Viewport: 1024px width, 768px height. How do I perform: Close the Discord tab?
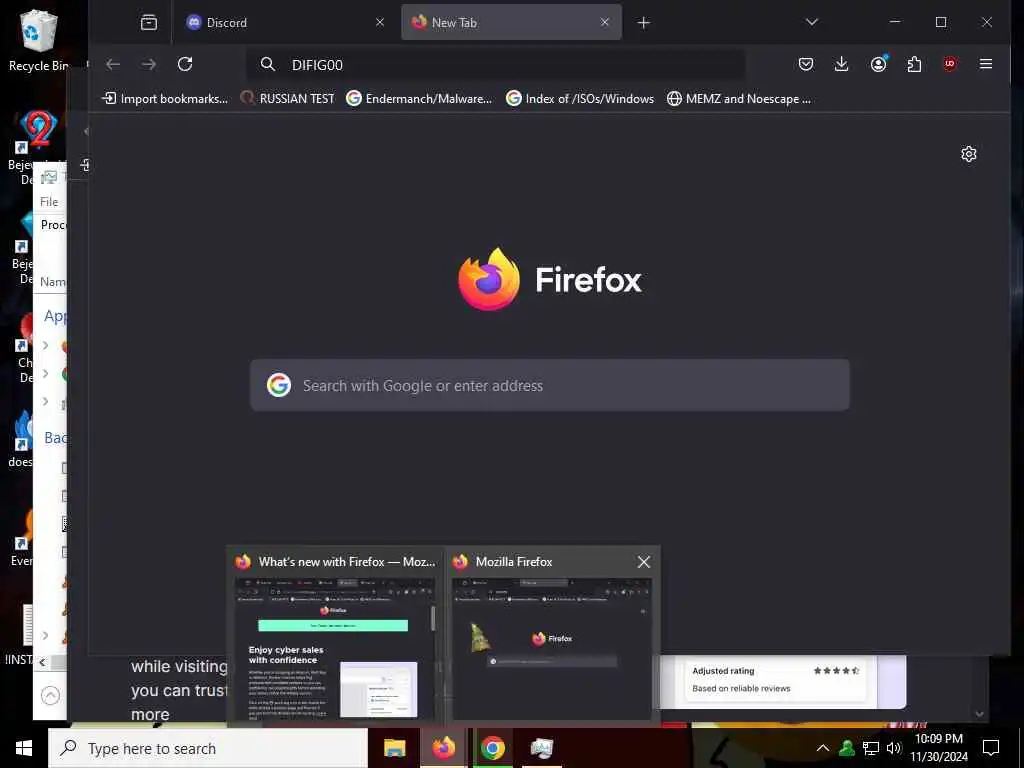click(x=380, y=23)
